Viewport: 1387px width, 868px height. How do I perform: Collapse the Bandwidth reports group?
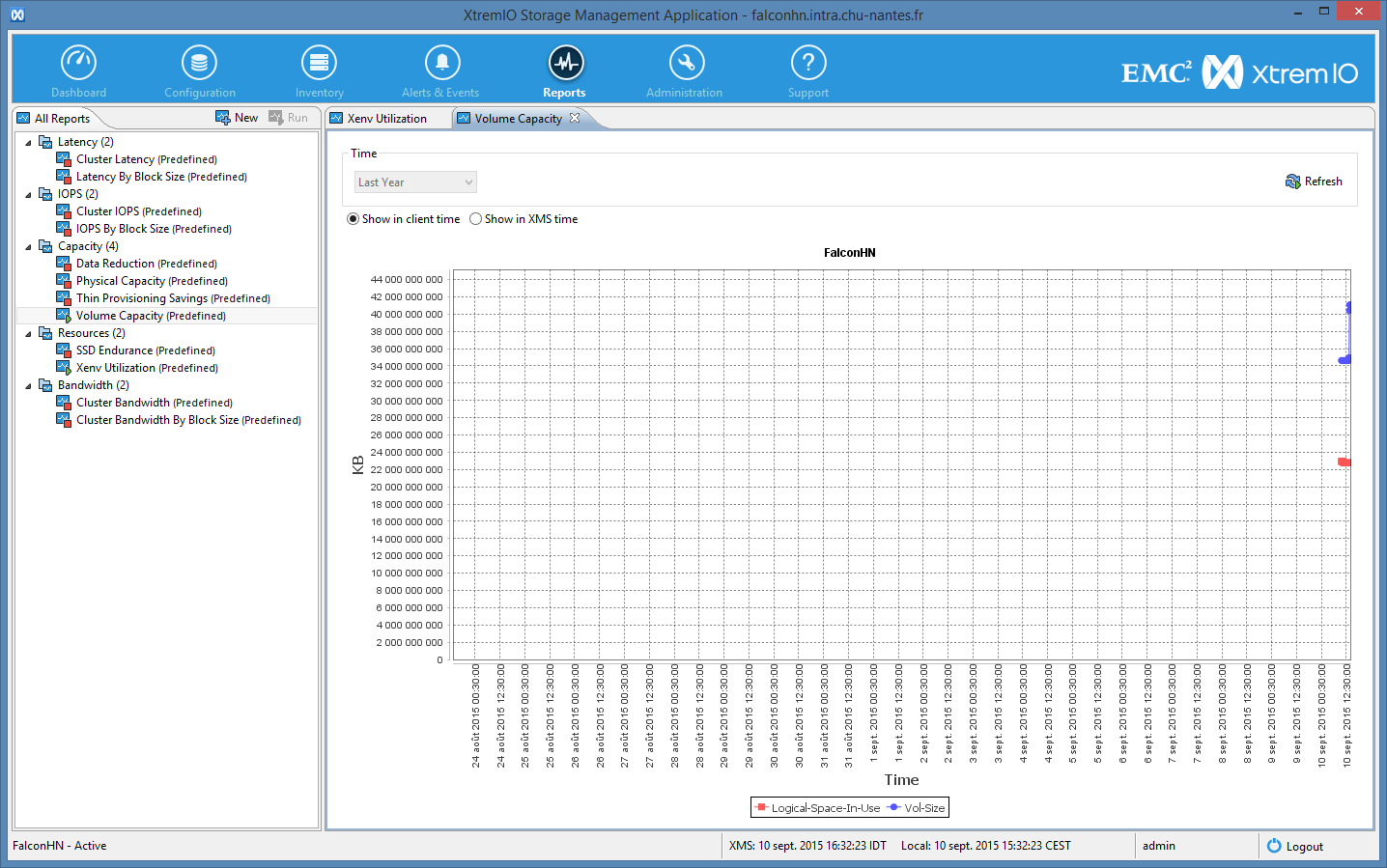[28, 385]
